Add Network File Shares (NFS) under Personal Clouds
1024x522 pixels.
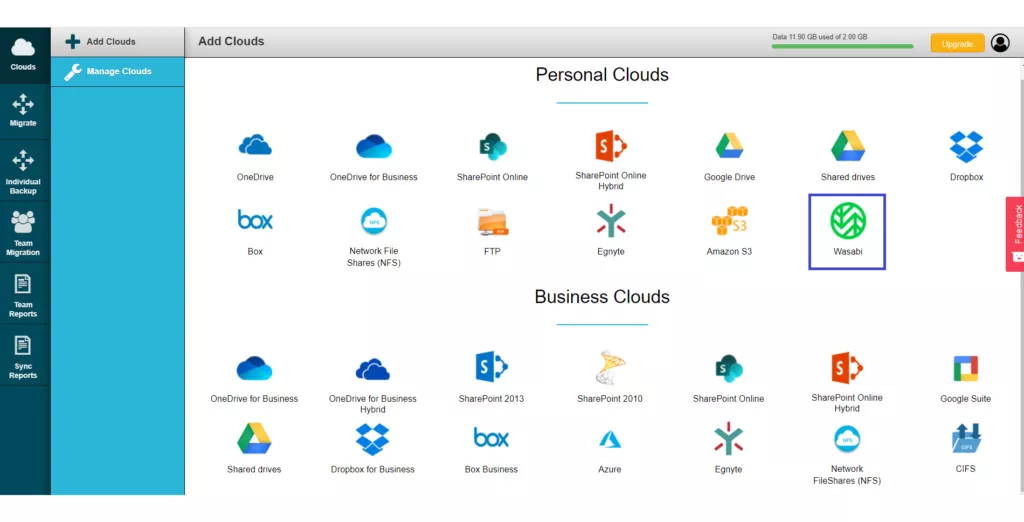coord(374,237)
